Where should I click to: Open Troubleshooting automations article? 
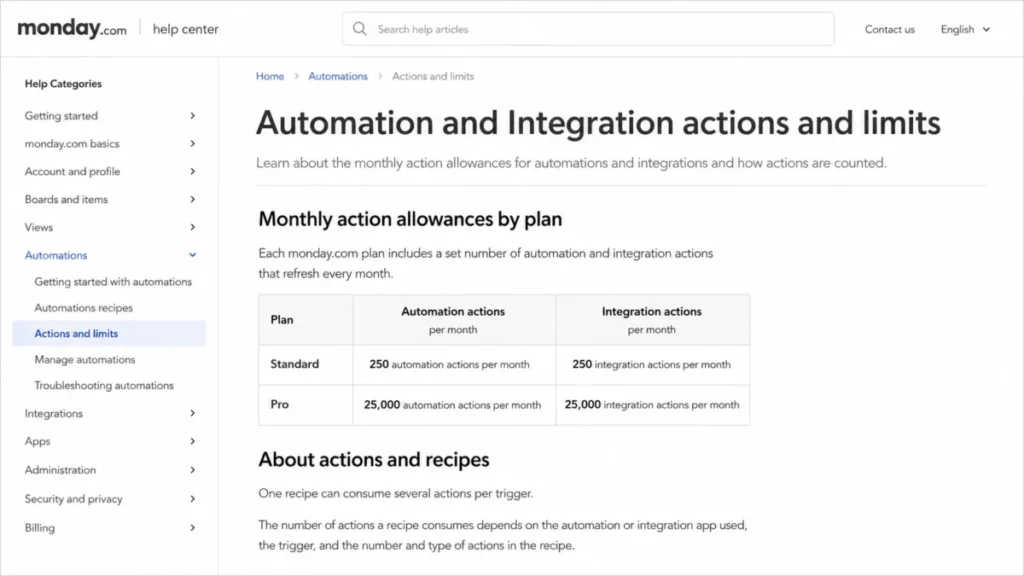[x=104, y=385]
